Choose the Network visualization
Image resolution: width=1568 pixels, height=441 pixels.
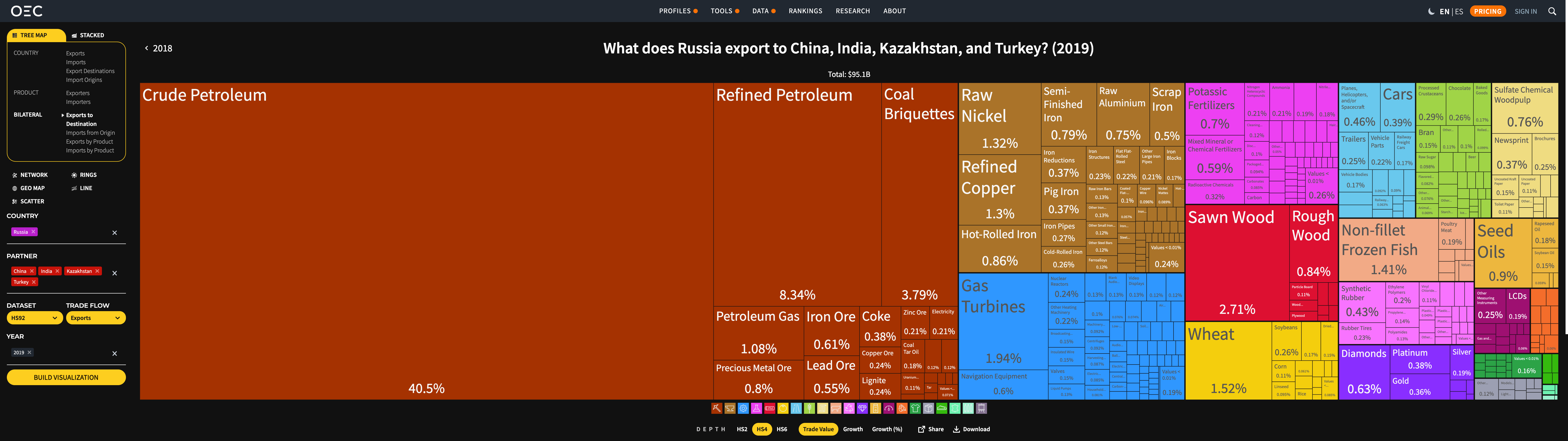(30, 175)
